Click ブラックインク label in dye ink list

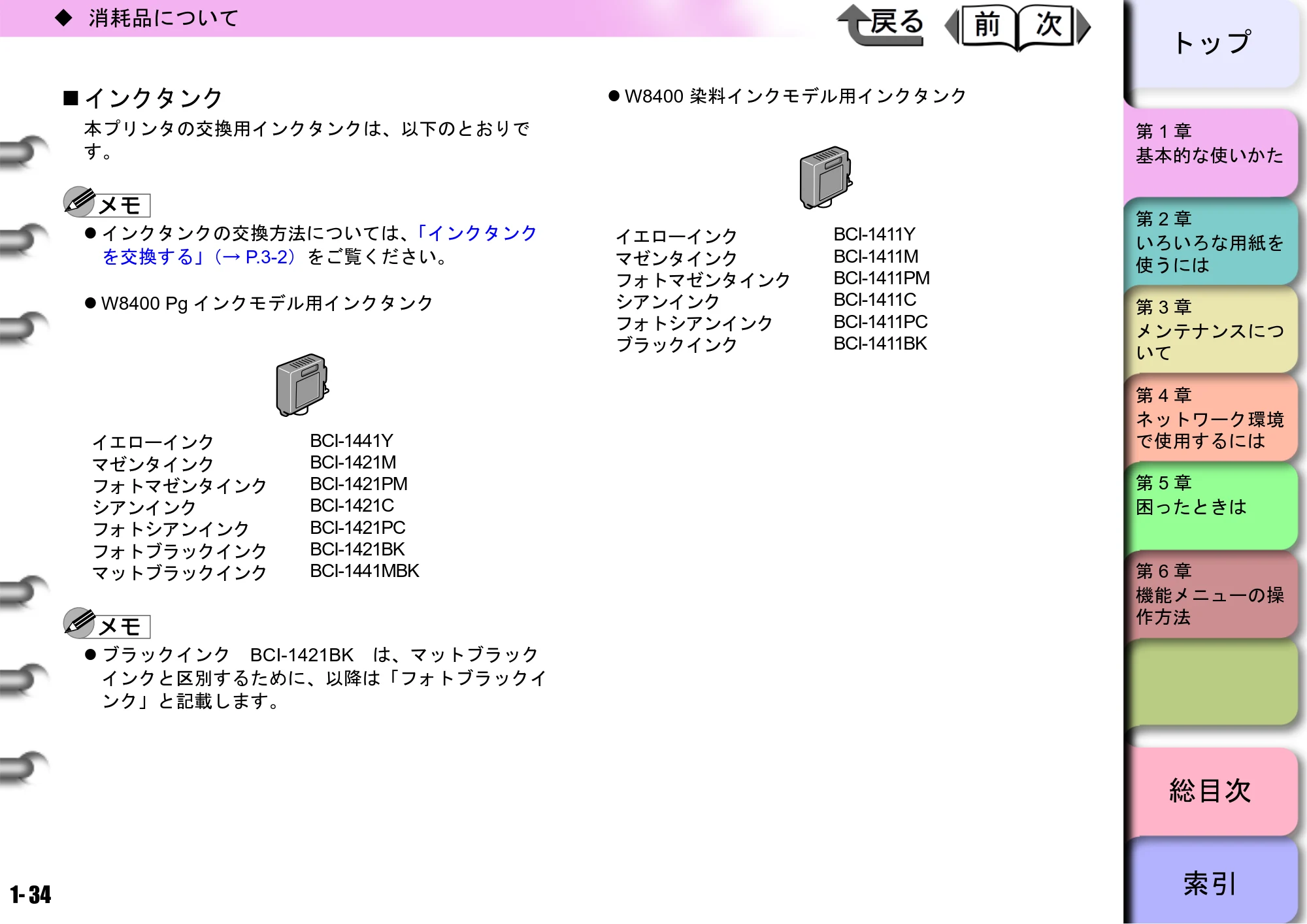pyautogui.click(x=676, y=345)
